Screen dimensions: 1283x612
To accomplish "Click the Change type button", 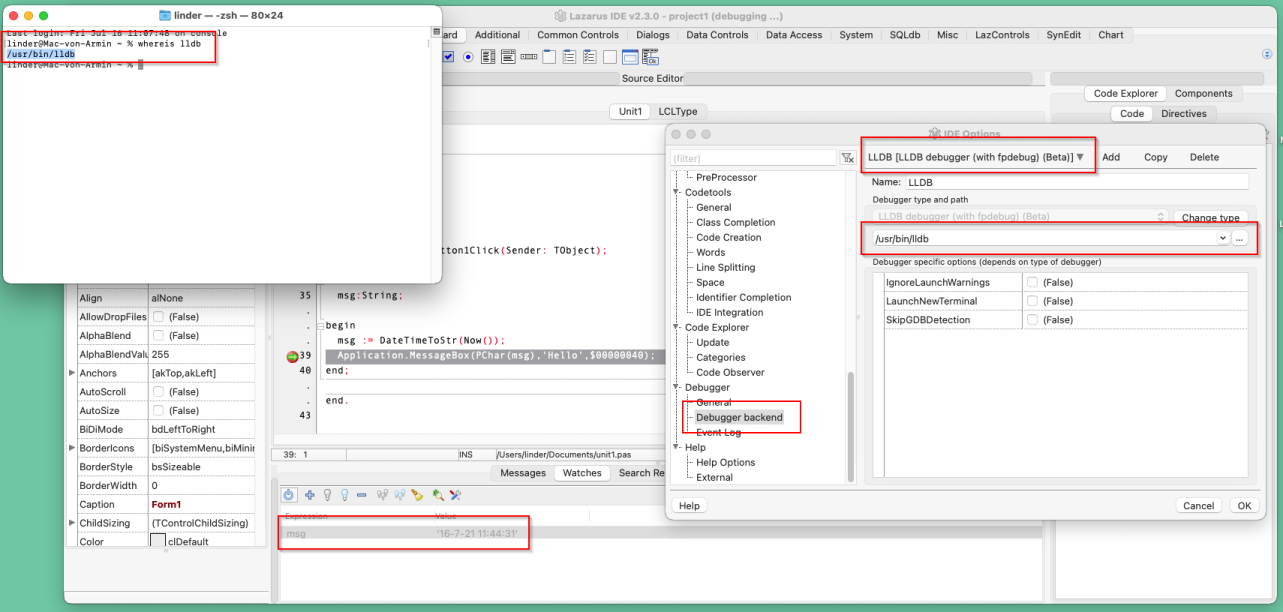I will [x=1211, y=217].
